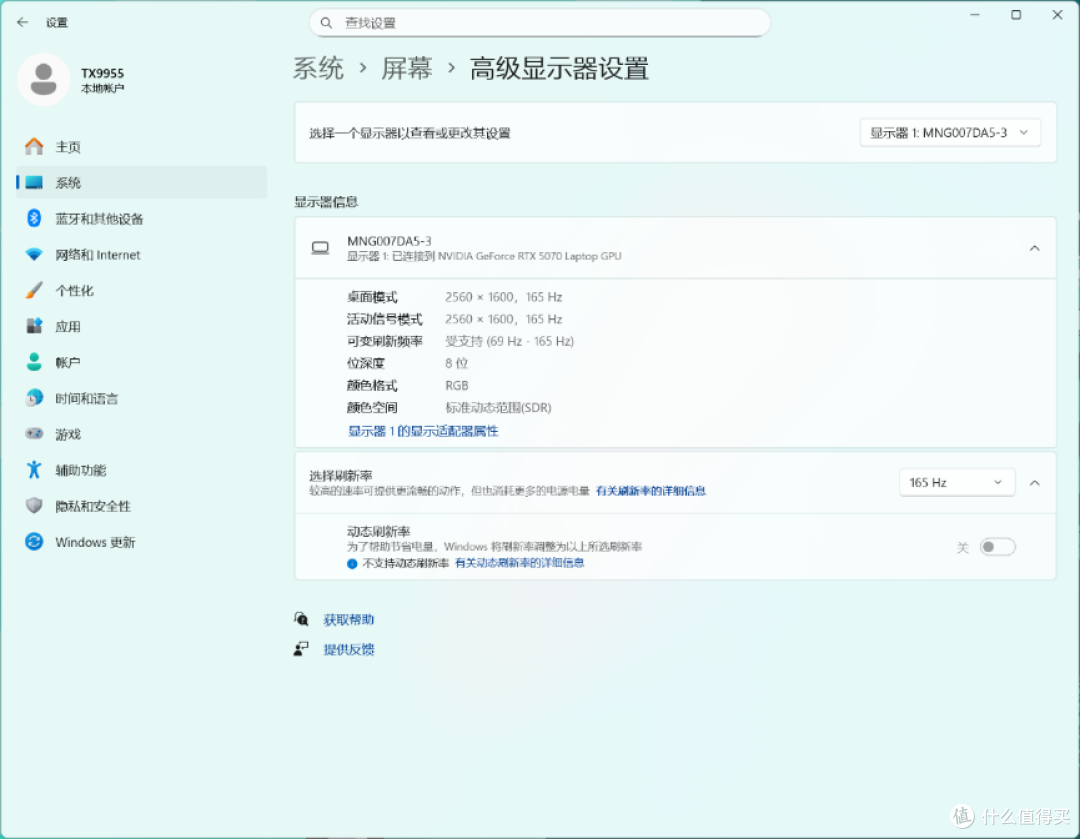Click the 桌面模式 2560 × 1600 value

click(x=503, y=297)
